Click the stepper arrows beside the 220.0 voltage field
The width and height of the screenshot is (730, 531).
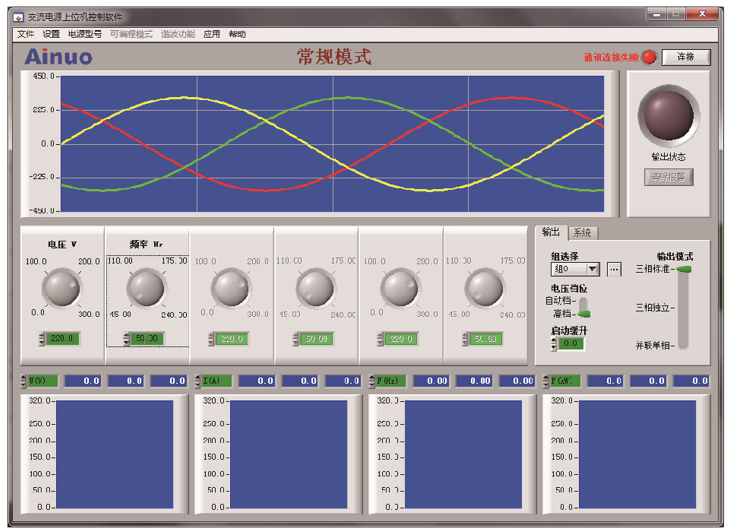pos(42,340)
